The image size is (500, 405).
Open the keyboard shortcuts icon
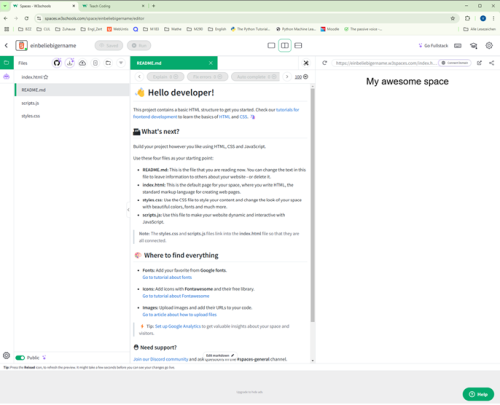(458, 46)
